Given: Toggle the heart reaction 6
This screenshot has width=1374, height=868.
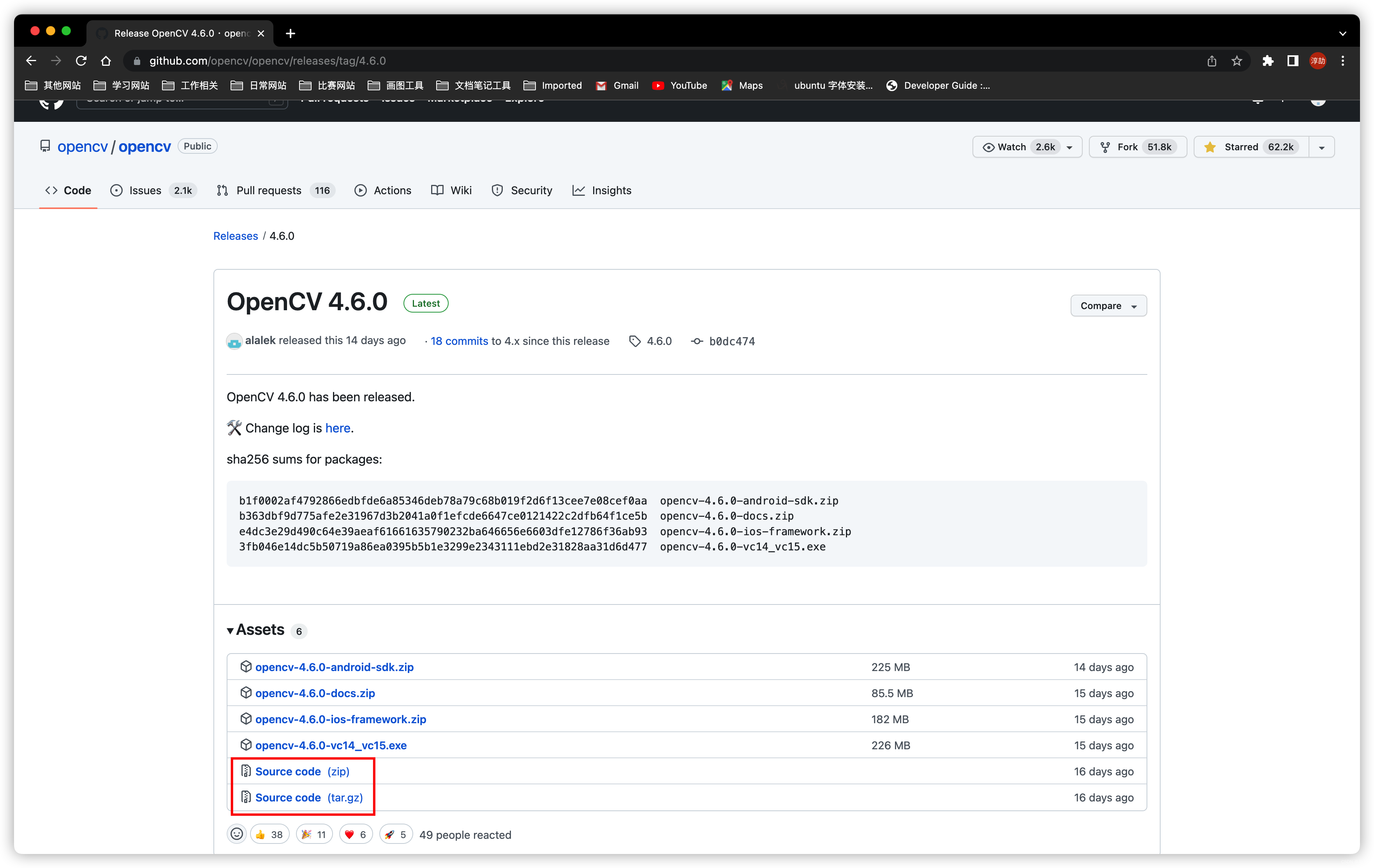Looking at the screenshot, I should (356, 835).
